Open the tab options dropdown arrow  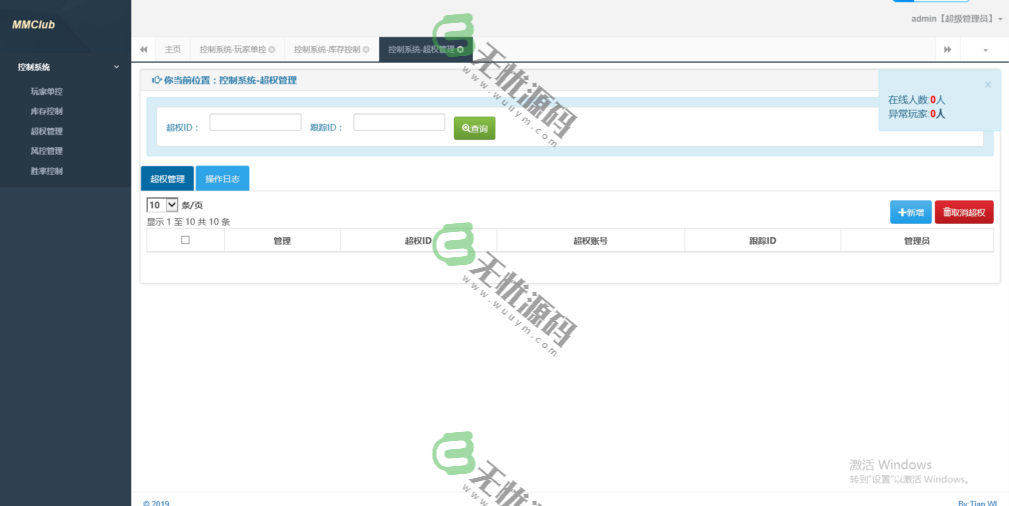click(985, 49)
